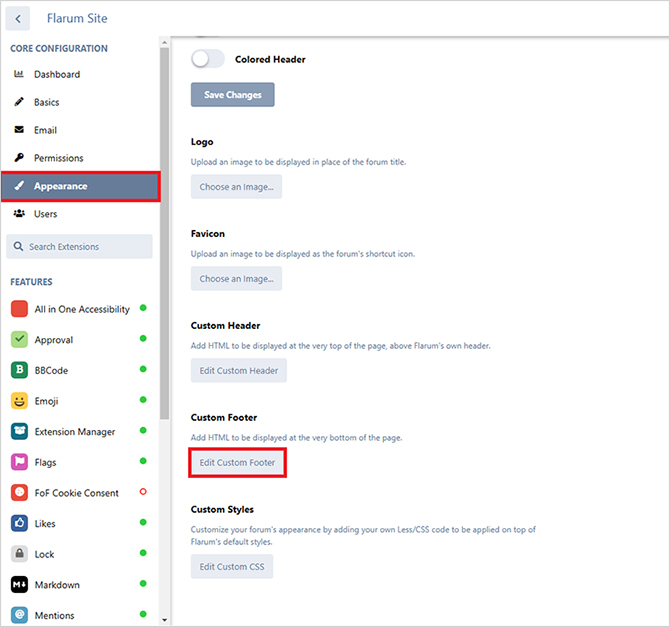Open the BBCode extension icon

19,370
